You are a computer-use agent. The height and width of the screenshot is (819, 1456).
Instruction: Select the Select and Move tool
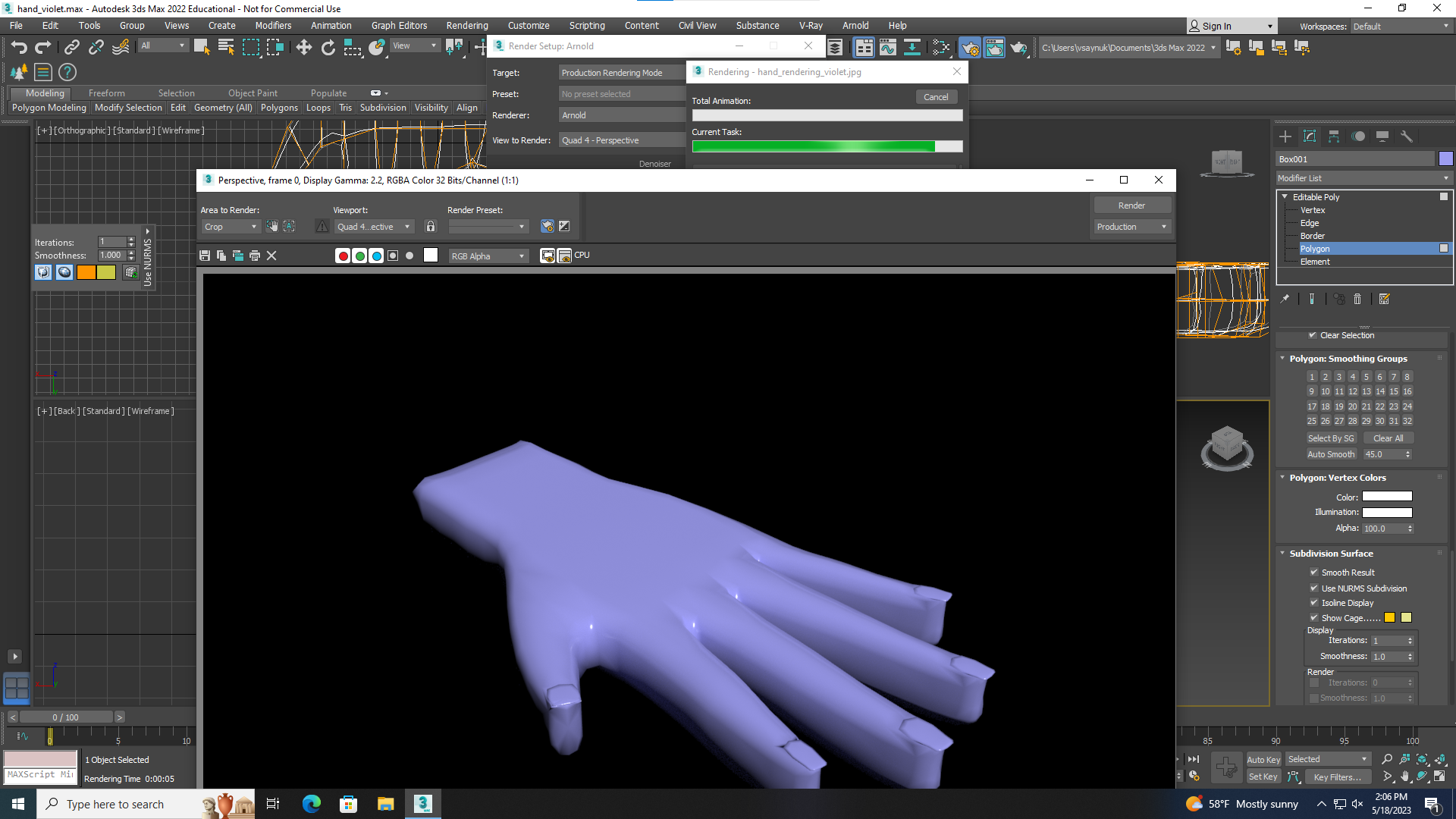tap(303, 47)
